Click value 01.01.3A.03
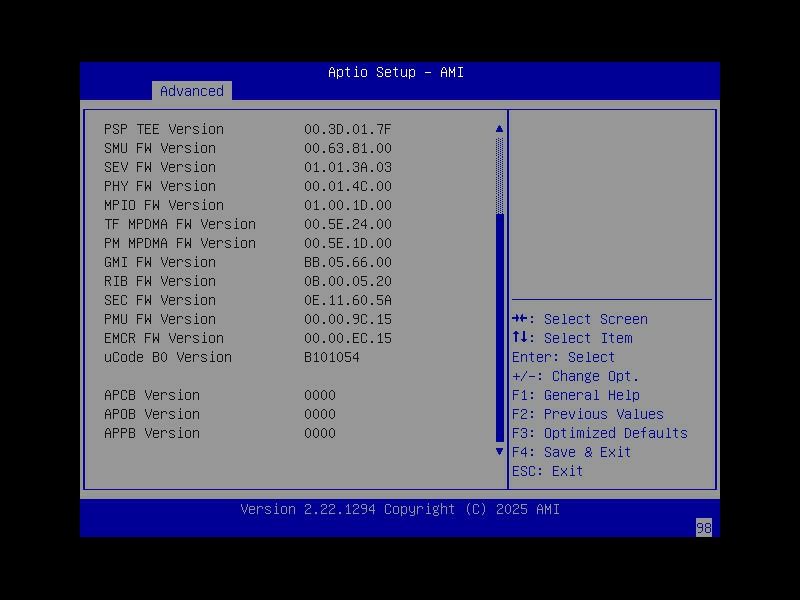This screenshot has width=800, height=600. coord(348,167)
